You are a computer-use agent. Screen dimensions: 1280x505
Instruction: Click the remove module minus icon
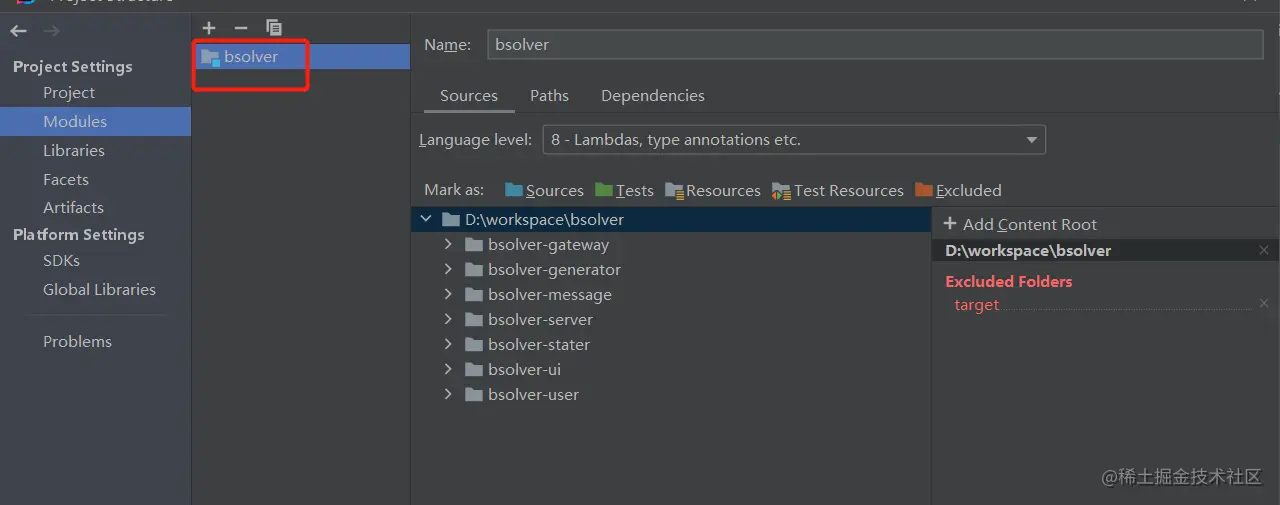coord(241,28)
